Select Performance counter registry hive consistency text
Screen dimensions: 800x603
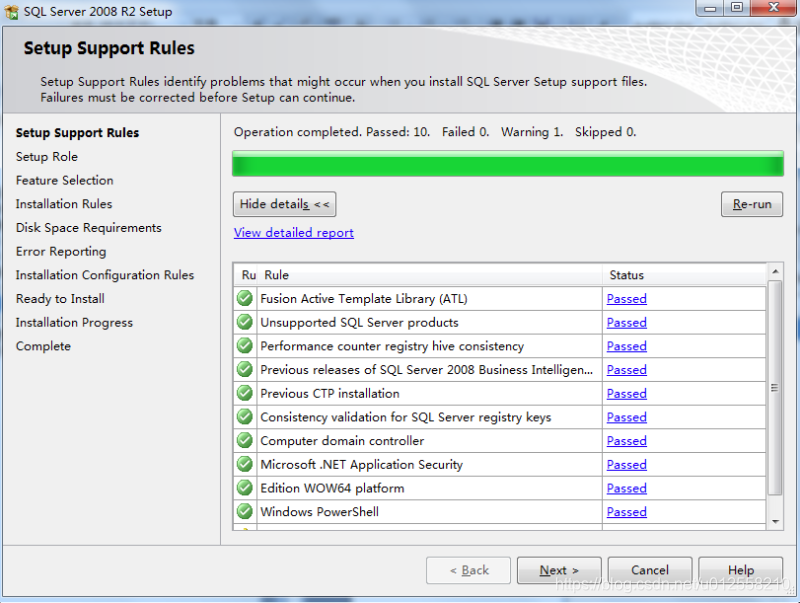(392, 346)
